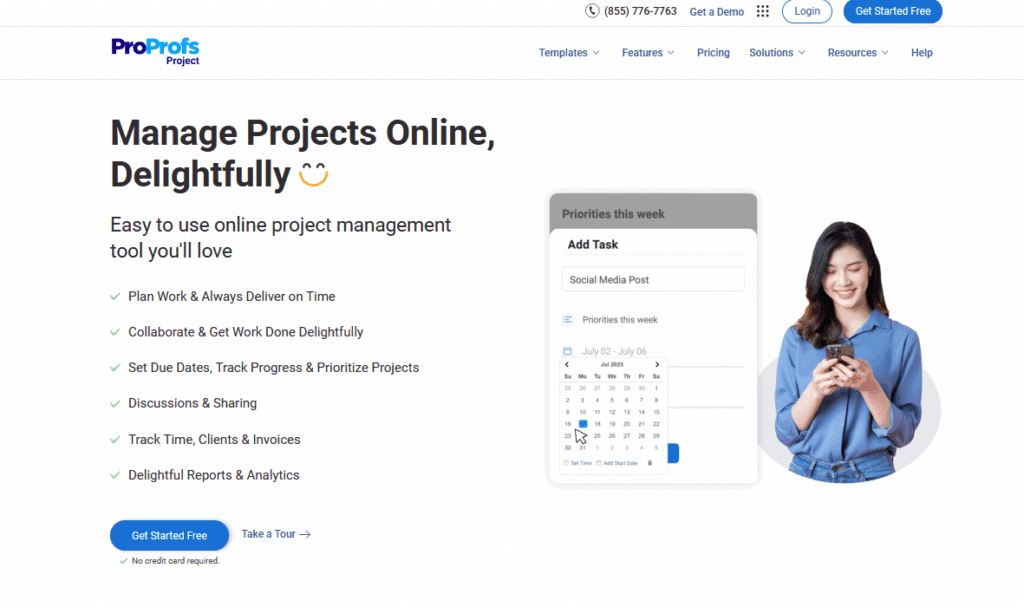Click the clock Set Time option
The height and width of the screenshot is (607, 1024).
(x=577, y=463)
